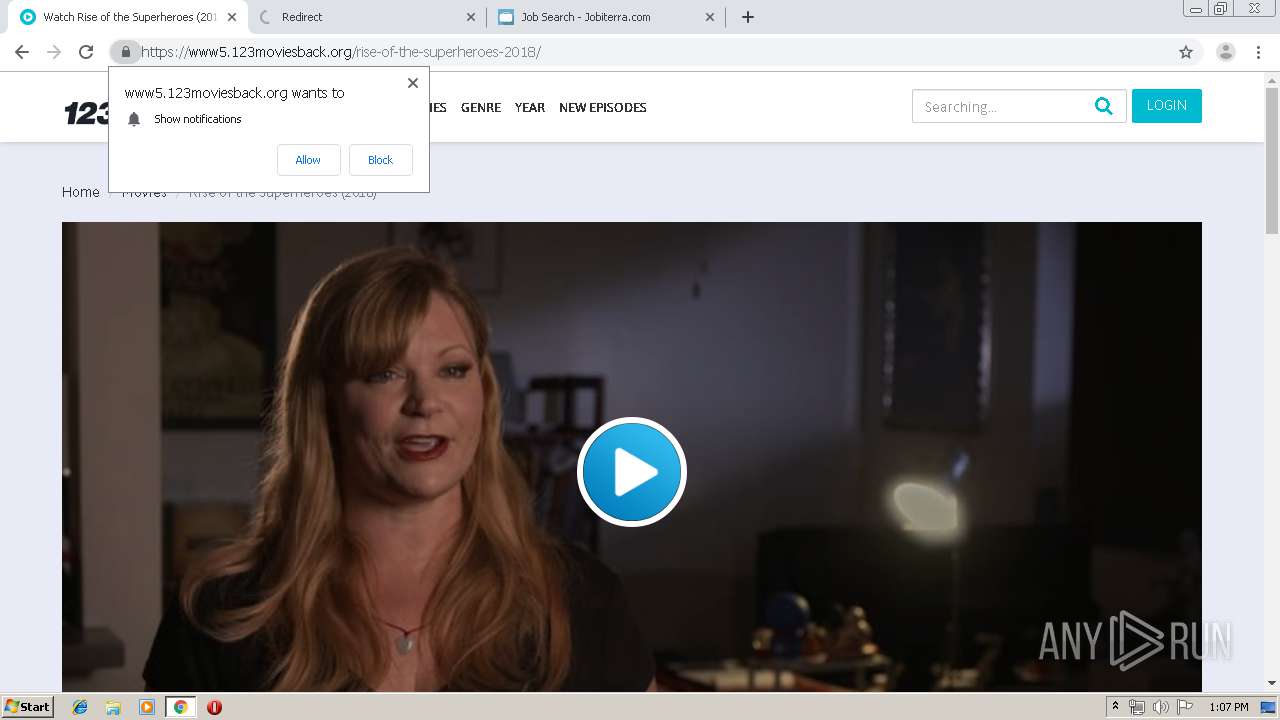Open Windows Explorer folder in taskbar
Image resolution: width=1280 pixels, height=720 pixels.
pyautogui.click(x=113, y=707)
